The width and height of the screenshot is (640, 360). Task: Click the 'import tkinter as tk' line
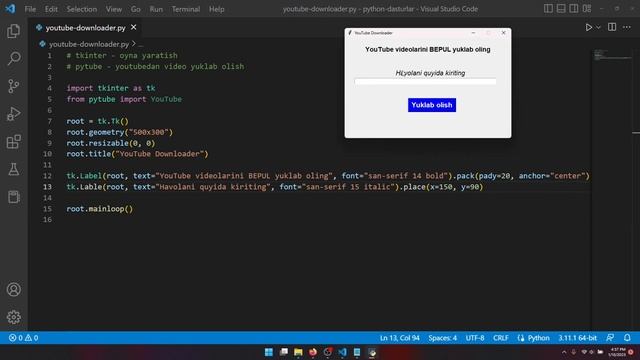click(111, 88)
